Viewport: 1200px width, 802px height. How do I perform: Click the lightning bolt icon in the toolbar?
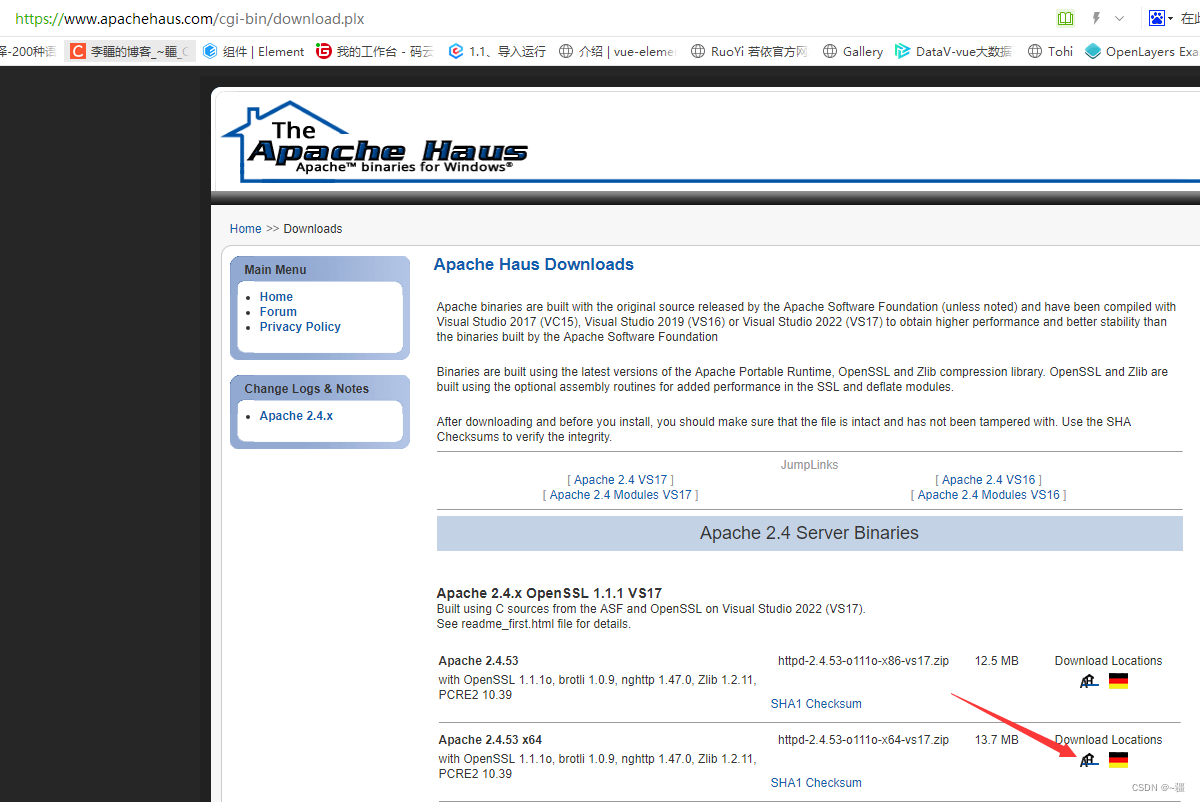pos(1095,17)
